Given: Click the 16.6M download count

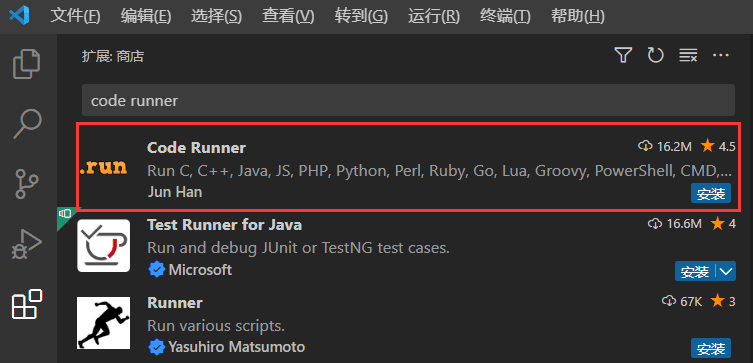Looking at the screenshot, I should tap(684, 224).
